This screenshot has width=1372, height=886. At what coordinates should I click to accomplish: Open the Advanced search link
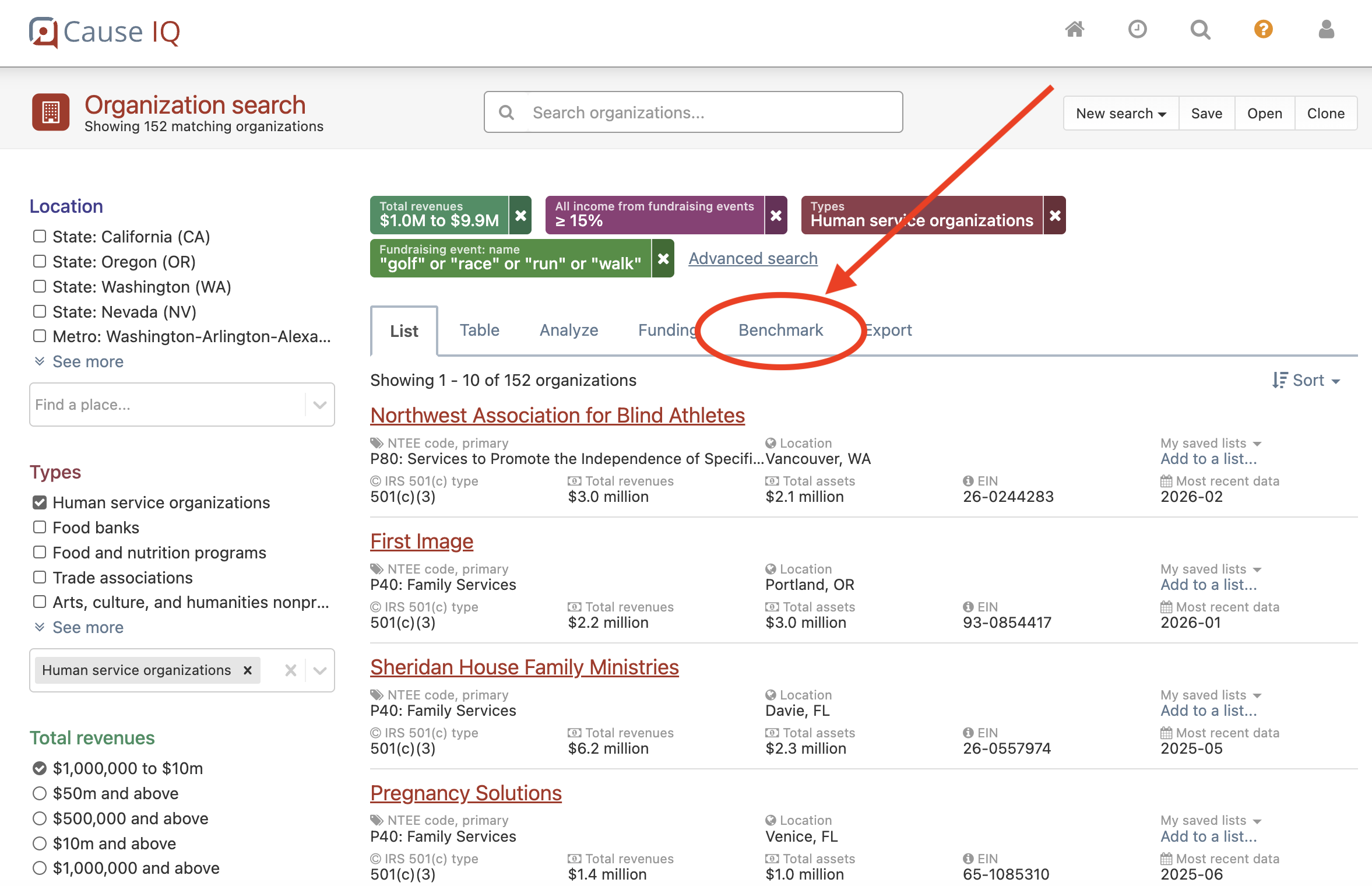point(753,258)
